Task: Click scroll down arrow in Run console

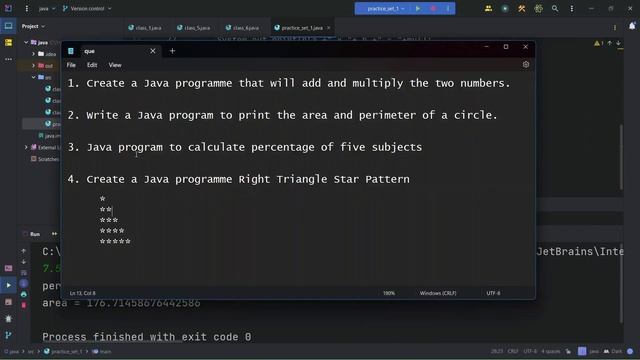Action: click(24, 262)
